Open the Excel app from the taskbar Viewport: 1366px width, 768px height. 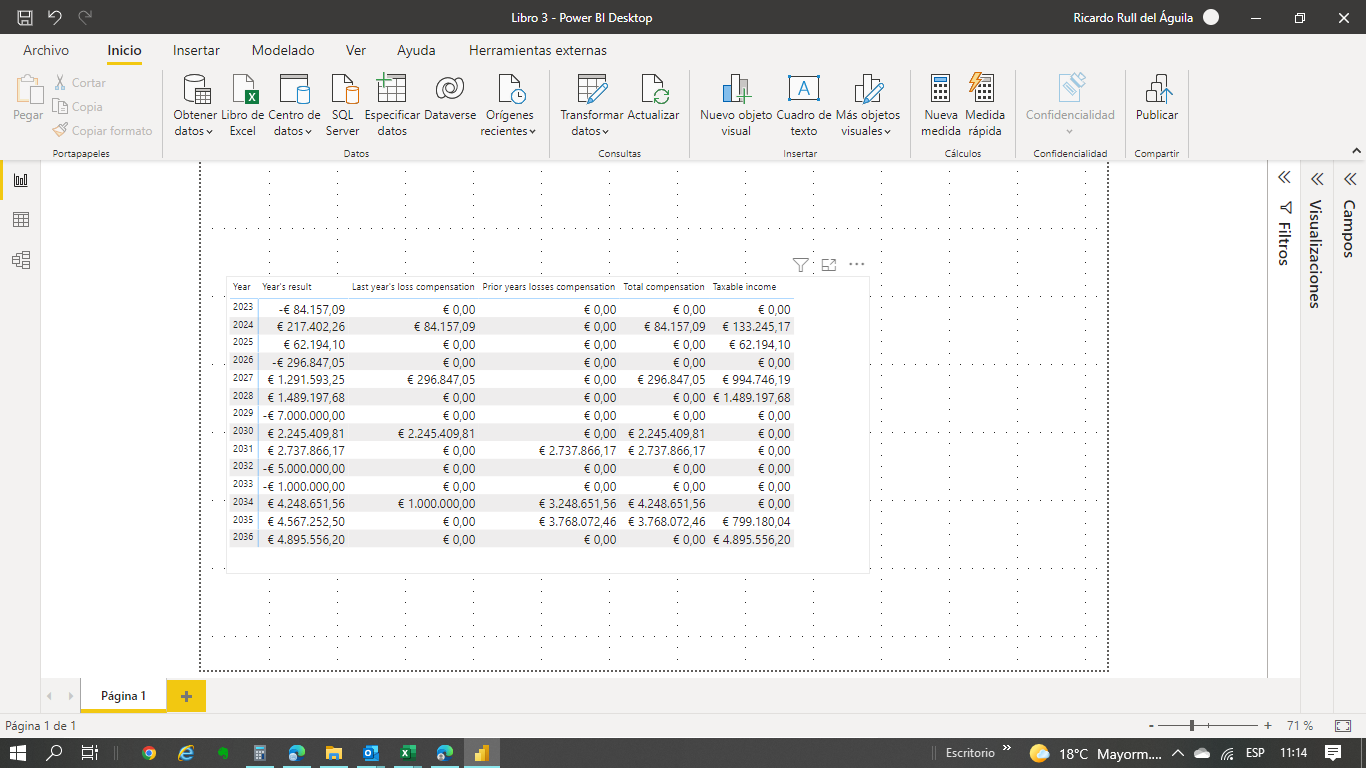pyautogui.click(x=408, y=753)
